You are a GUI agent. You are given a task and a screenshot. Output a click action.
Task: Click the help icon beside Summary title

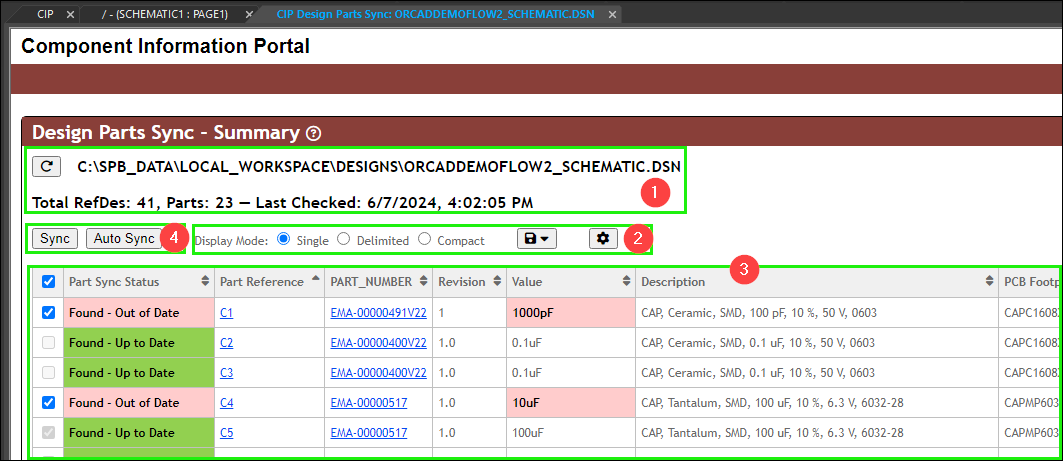coord(313,134)
